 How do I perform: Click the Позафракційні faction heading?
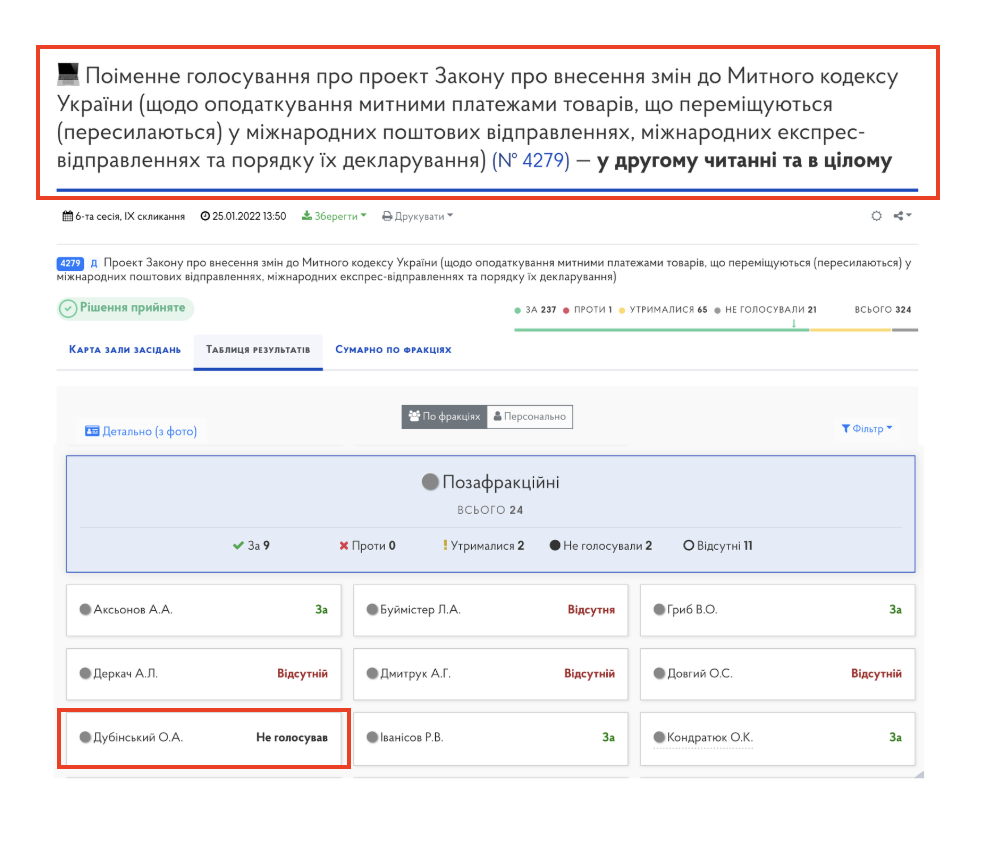[x=500, y=482]
